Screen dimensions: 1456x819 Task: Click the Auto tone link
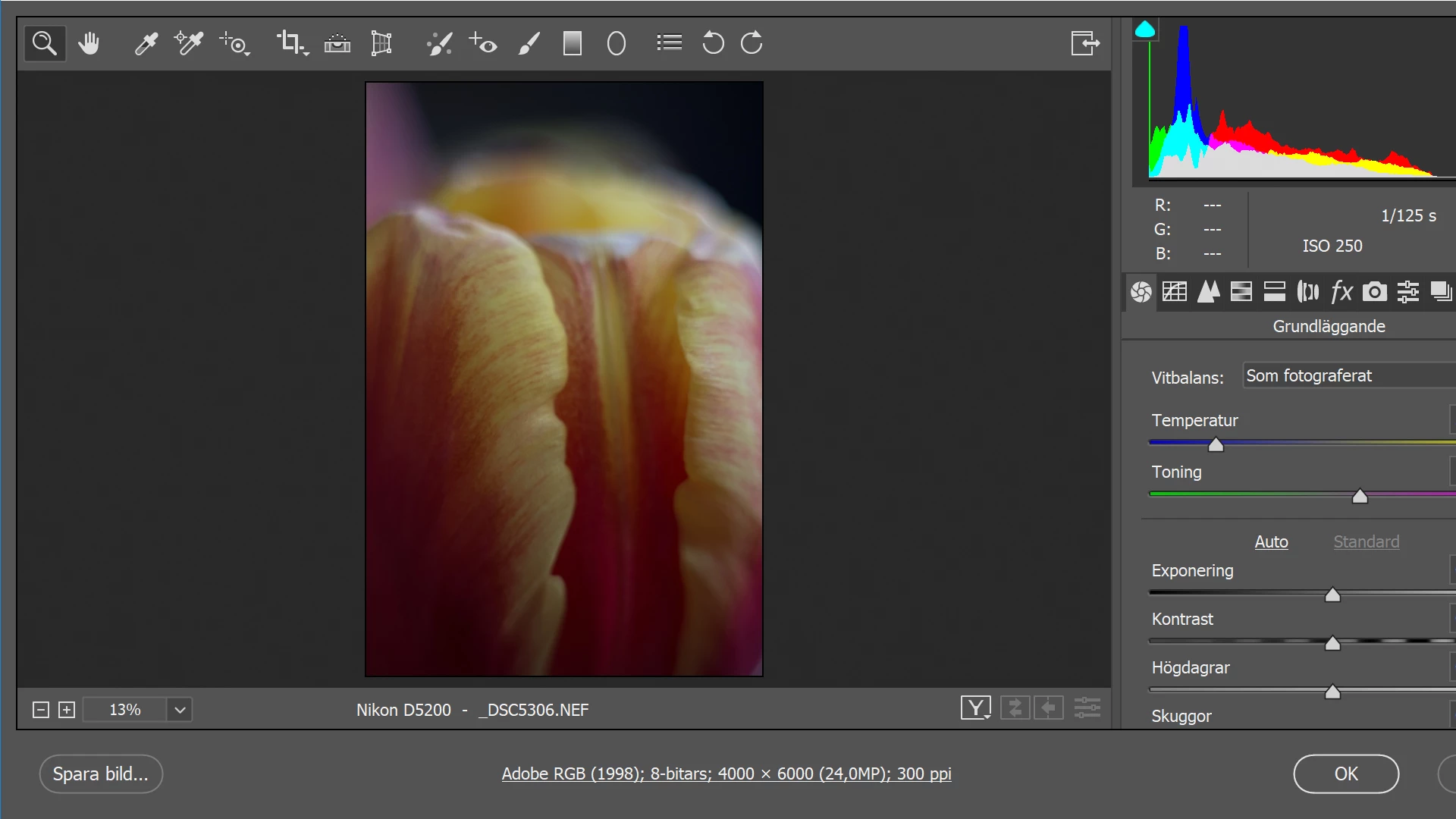pos(1271,541)
